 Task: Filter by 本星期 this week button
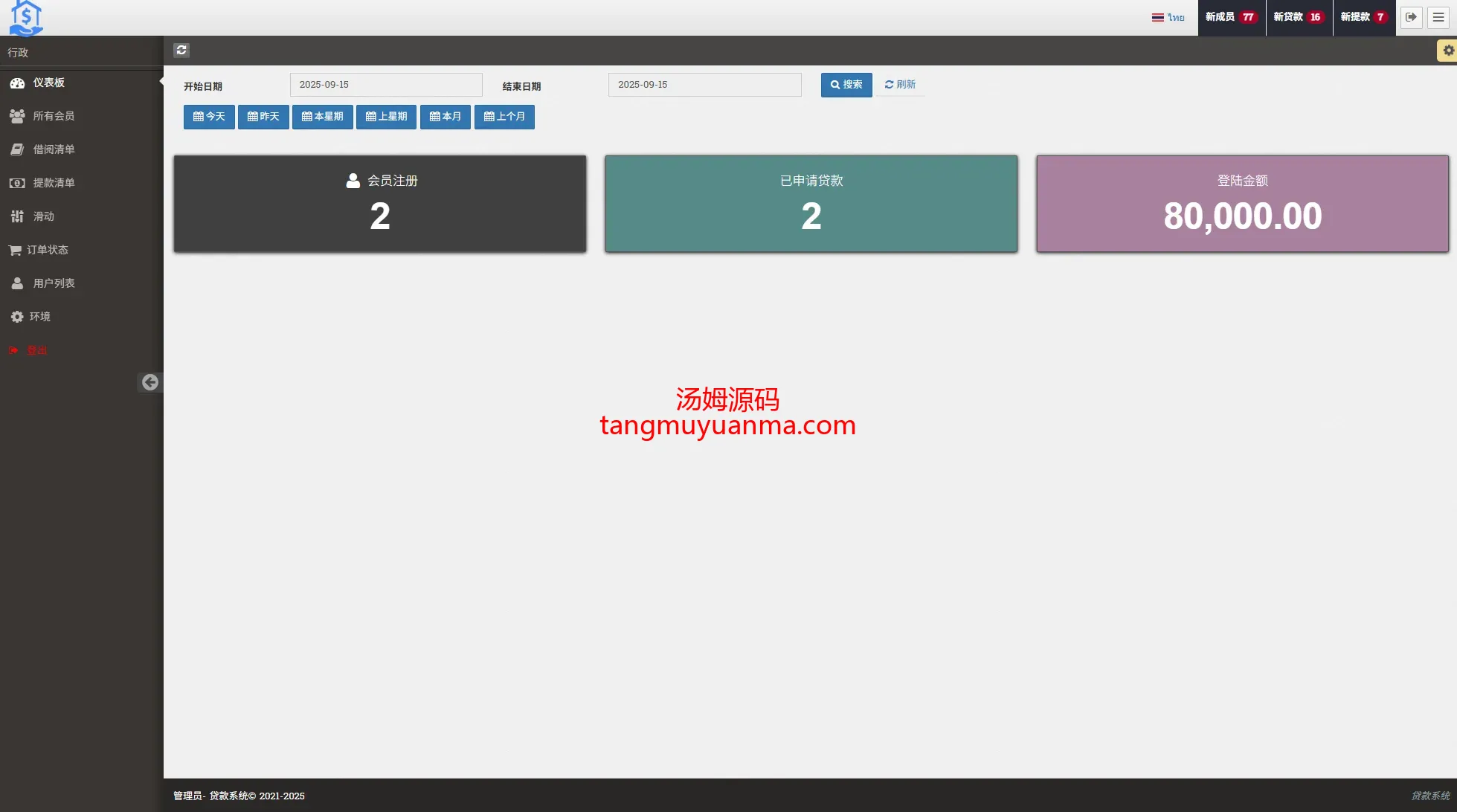(322, 117)
